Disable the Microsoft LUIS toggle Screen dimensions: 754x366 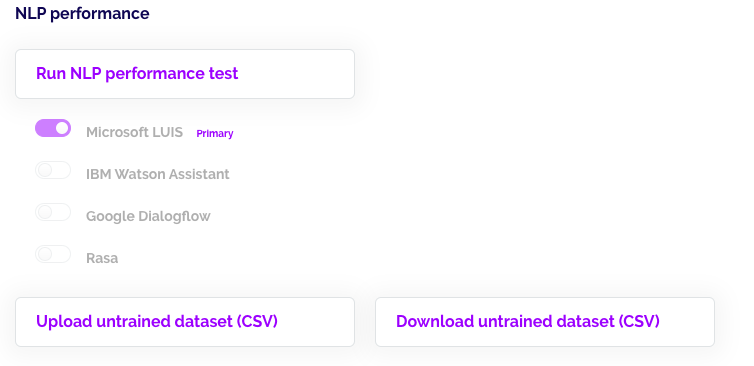pos(53,128)
